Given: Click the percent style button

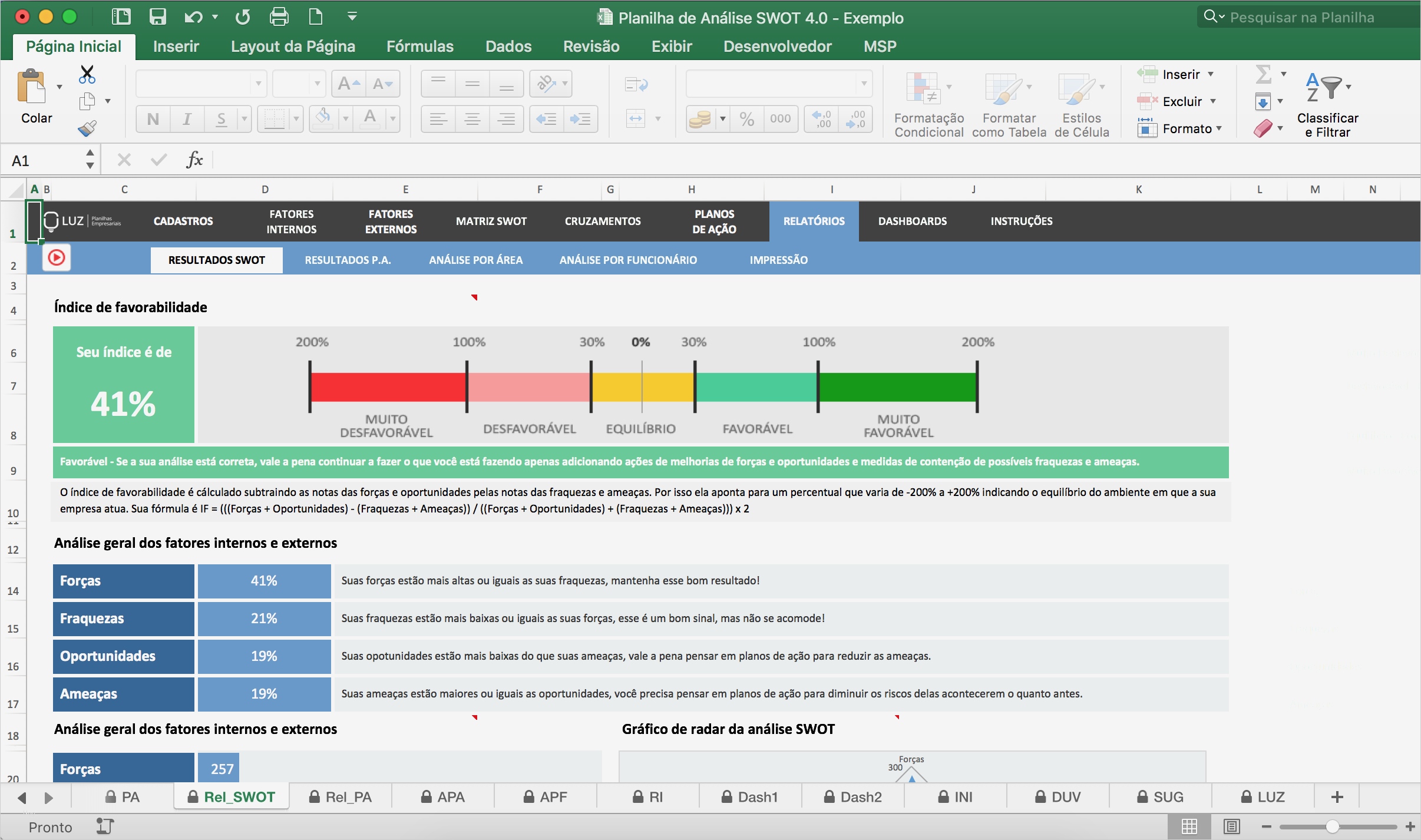Looking at the screenshot, I should coord(746,119).
